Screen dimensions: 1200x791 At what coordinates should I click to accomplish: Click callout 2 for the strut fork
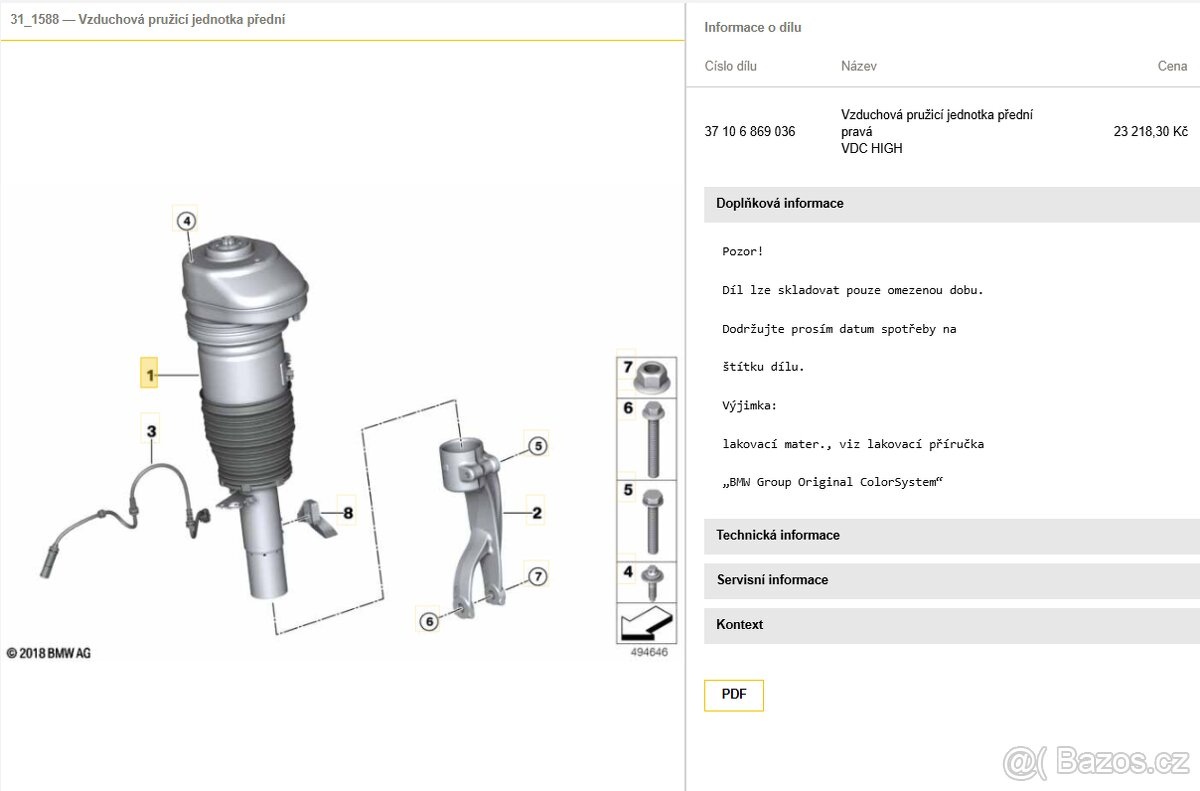[536, 513]
